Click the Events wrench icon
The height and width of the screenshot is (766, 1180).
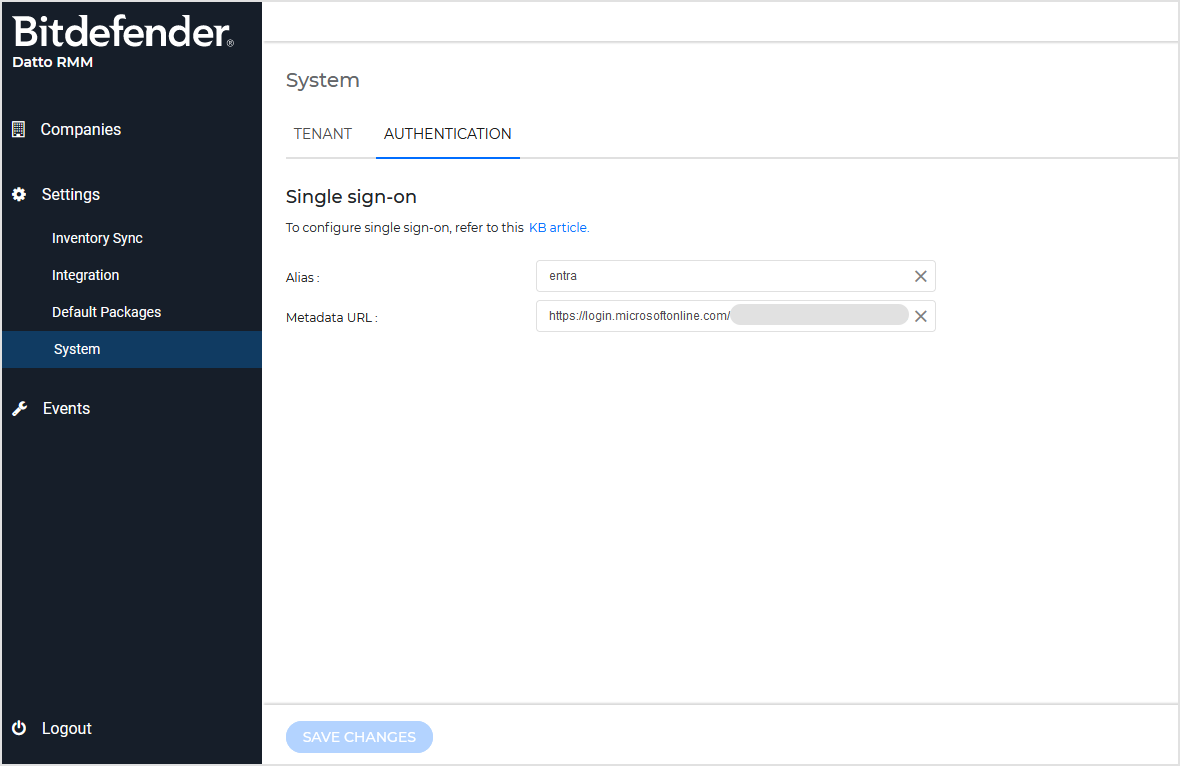(x=18, y=408)
